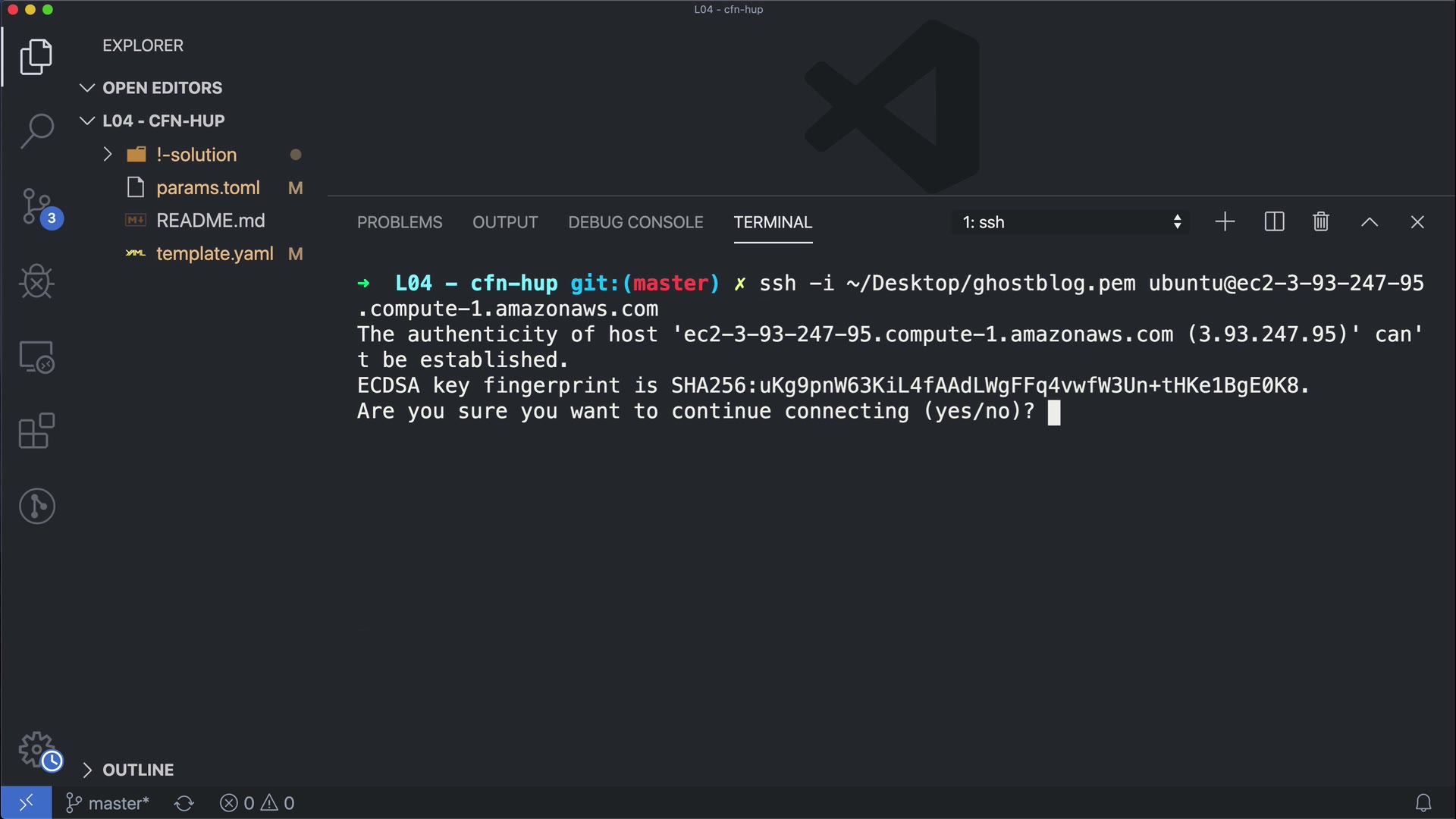Open the Run and Debug view

[x=36, y=282]
